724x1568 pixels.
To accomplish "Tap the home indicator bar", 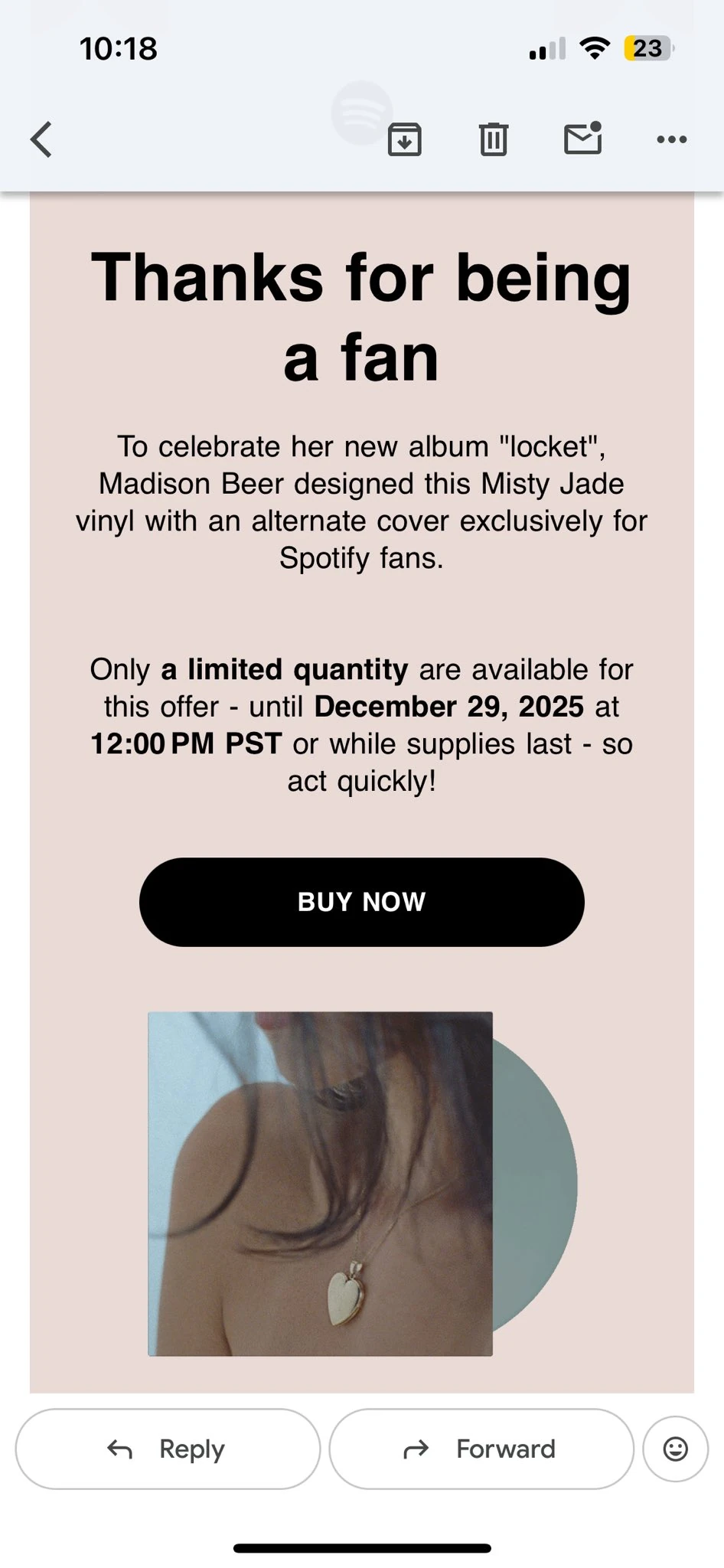I will point(362,1547).
